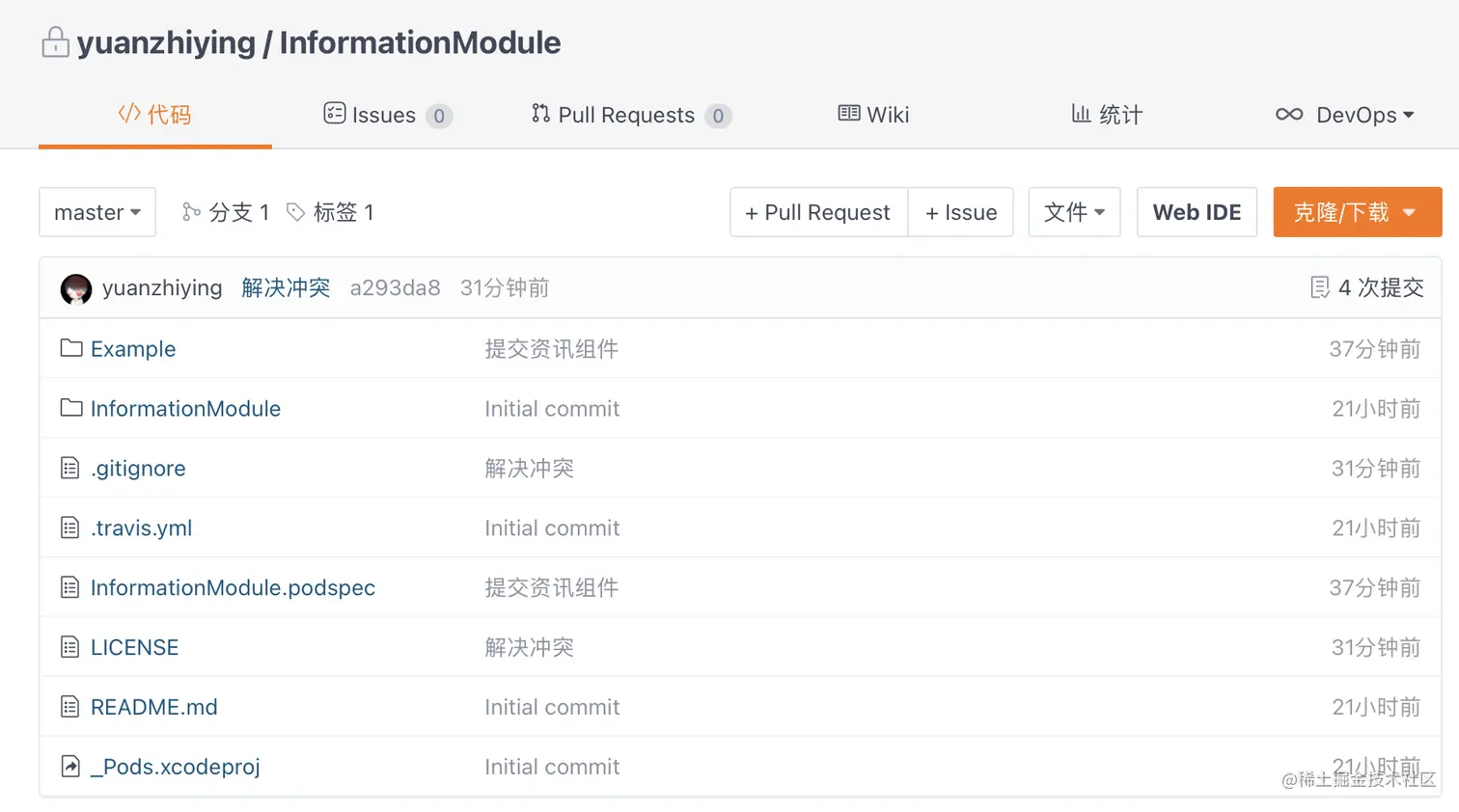The width and height of the screenshot is (1459, 812).
Task: Click 提交资讯组件 message on InformationModule.podspec row
Action: pos(551,588)
